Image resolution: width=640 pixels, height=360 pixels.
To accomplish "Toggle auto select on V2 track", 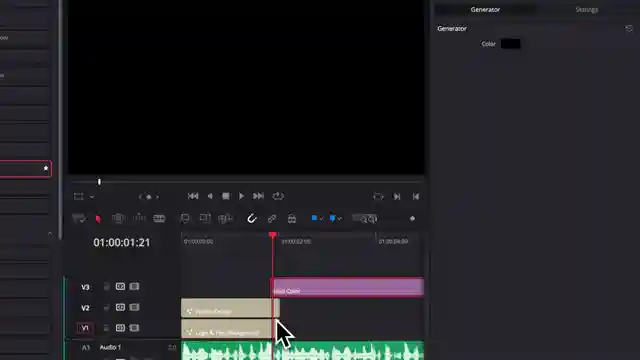I will click(120, 307).
